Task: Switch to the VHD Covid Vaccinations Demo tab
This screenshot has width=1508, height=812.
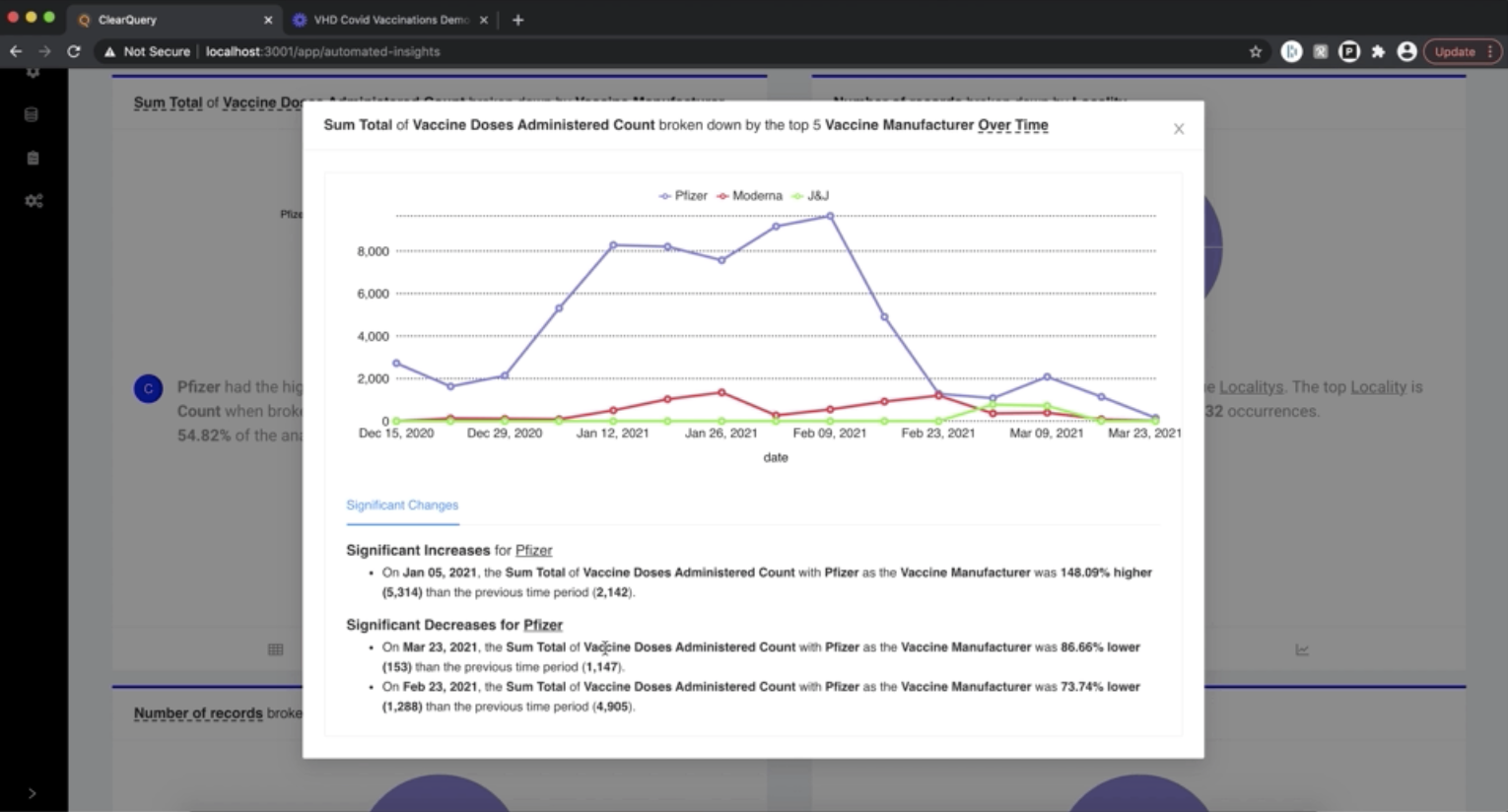Action: tap(391, 20)
